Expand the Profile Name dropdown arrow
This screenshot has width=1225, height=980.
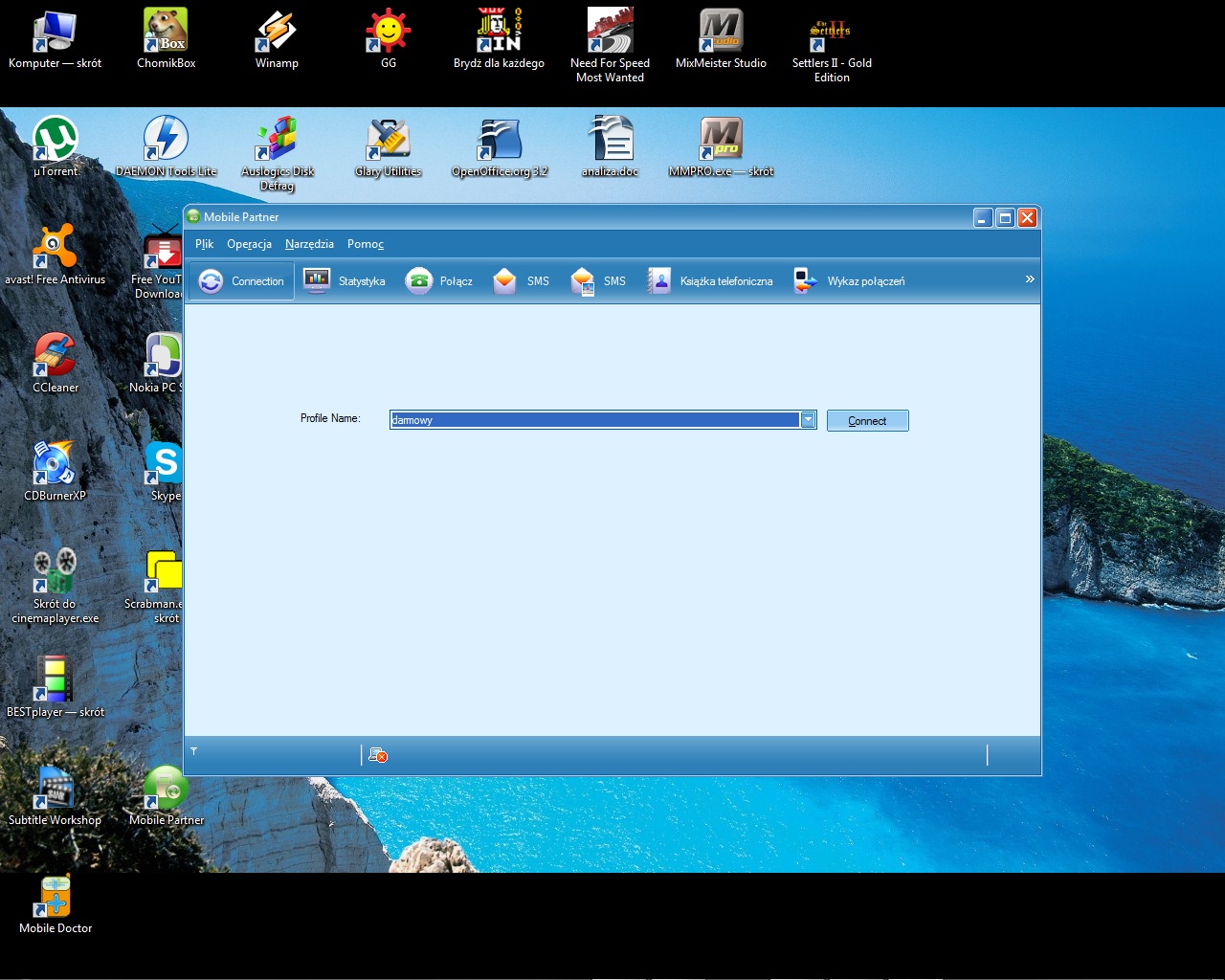click(808, 420)
